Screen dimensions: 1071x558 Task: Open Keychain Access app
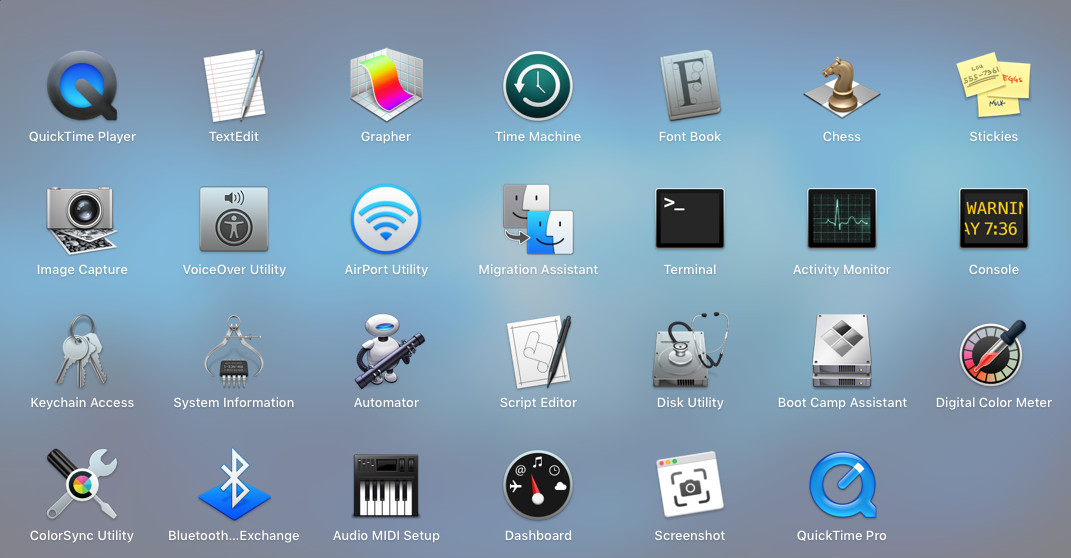pos(82,352)
